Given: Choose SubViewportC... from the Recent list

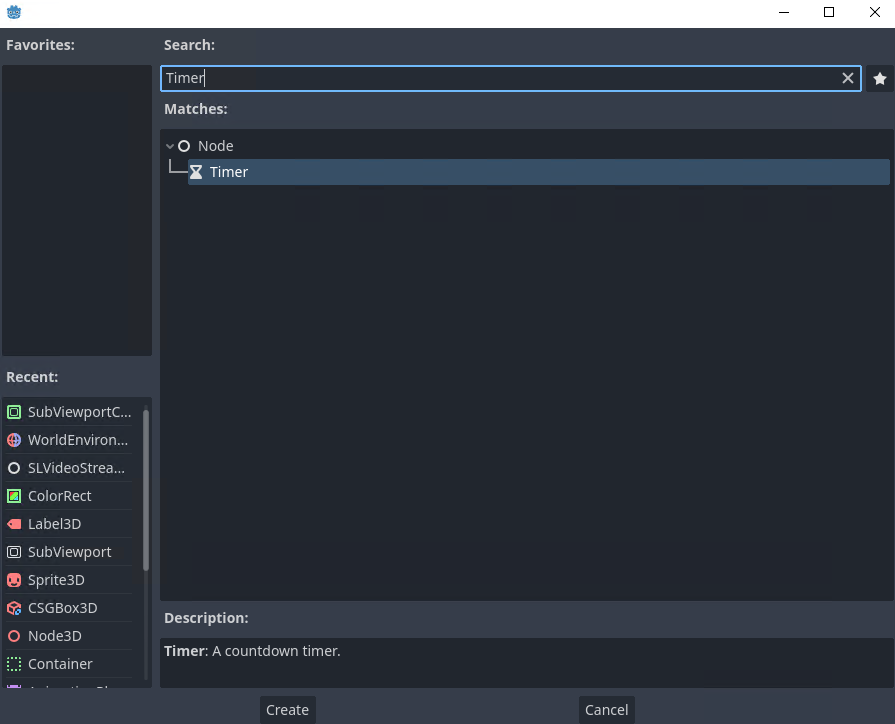Looking at the screenshot, I should point(70,412).
